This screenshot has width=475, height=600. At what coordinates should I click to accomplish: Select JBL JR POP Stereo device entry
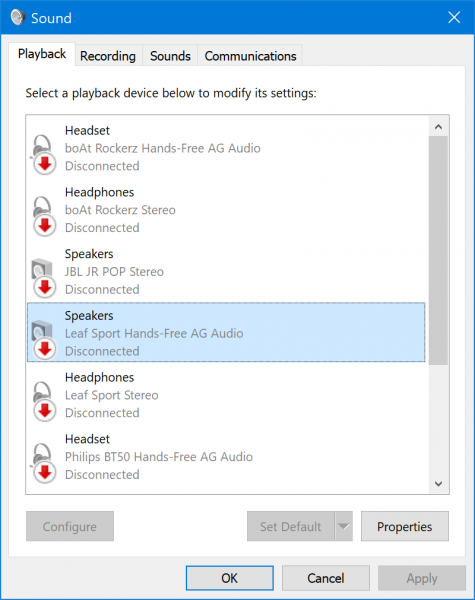click(x=226, y=271)
